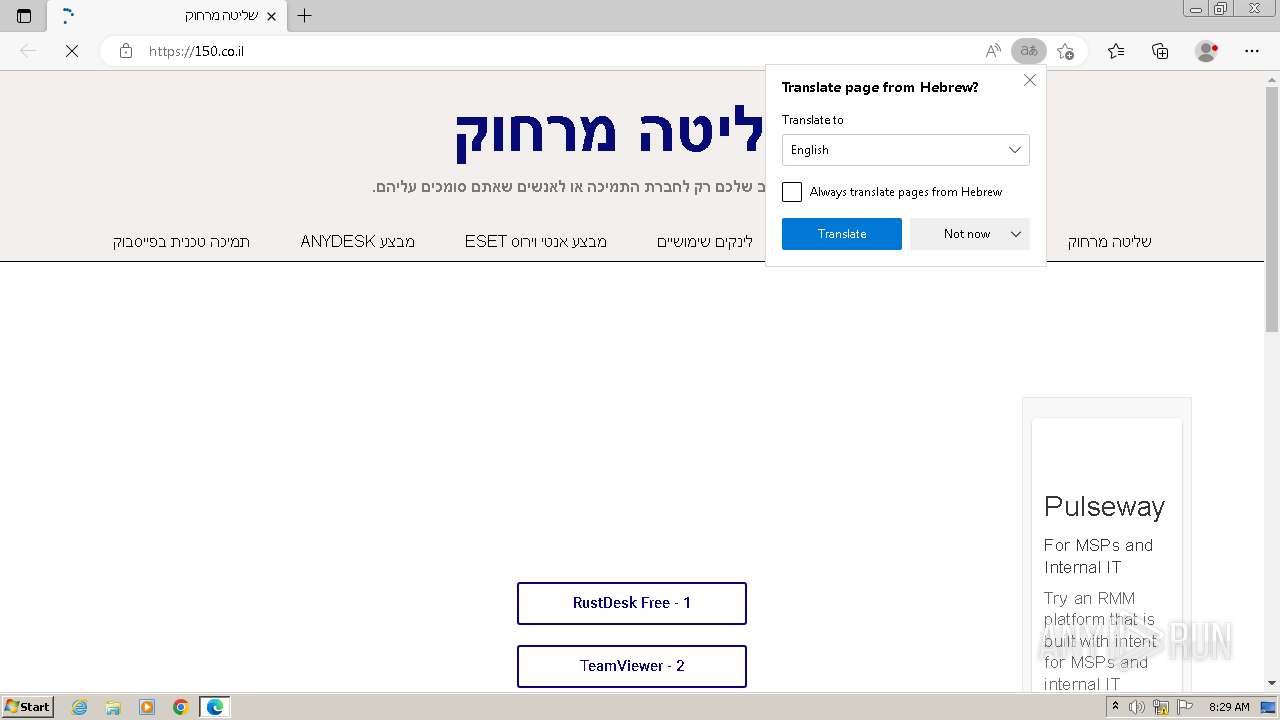
Task: Click the address bar URL 150.co.il
Action: [x=196, y=51]
